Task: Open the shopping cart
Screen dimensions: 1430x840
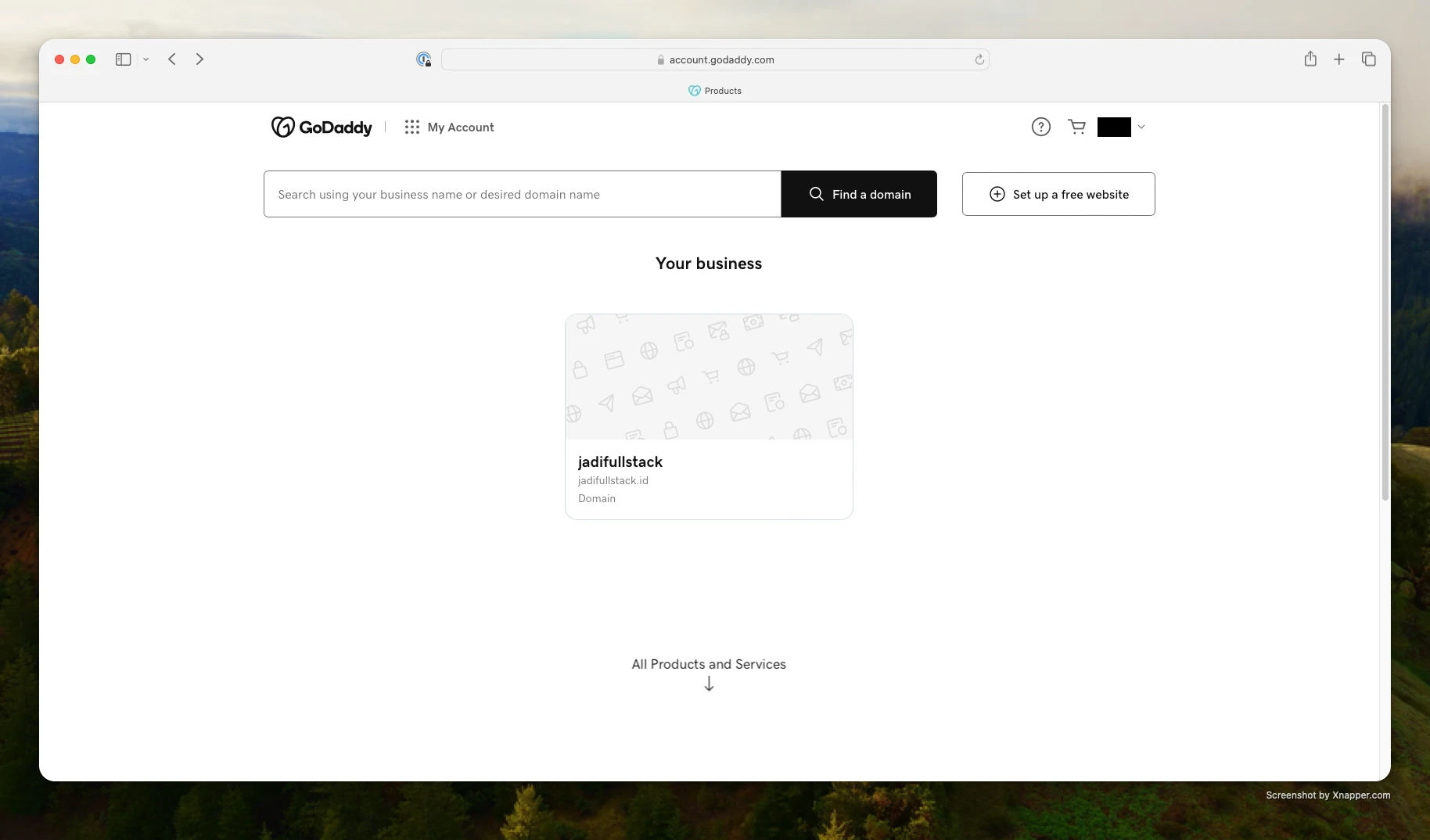Action: click(x=1076, y=127)
